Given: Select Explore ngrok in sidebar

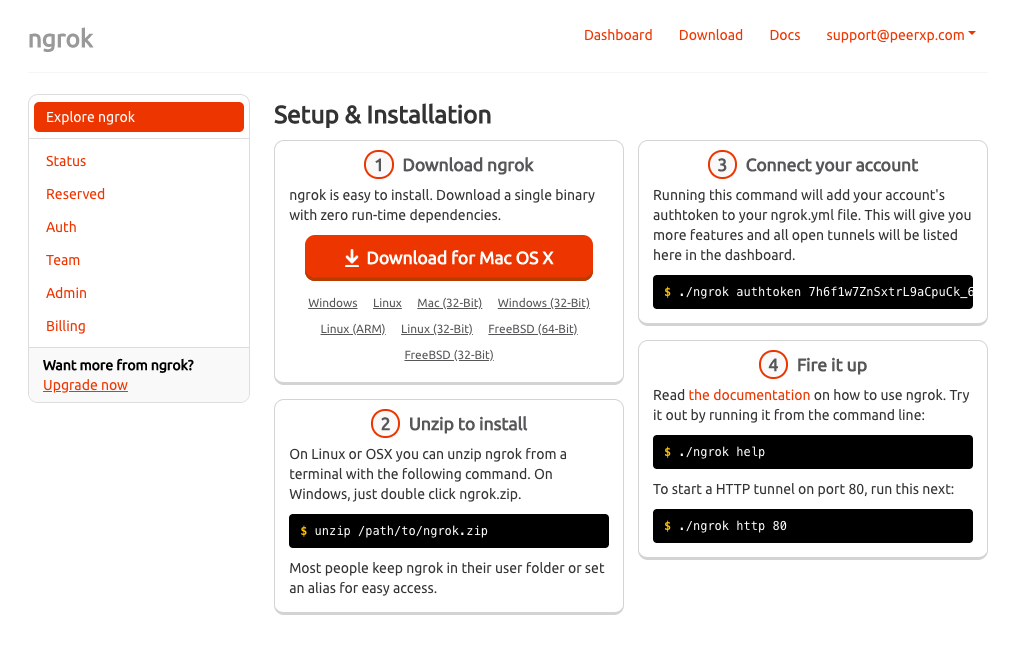Looking at the screenshot, I should pyautogui.click(x=139, y=117).
